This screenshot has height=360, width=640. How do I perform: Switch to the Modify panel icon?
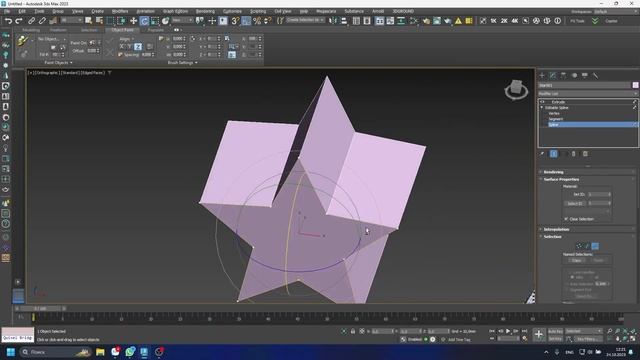(553, 75)
